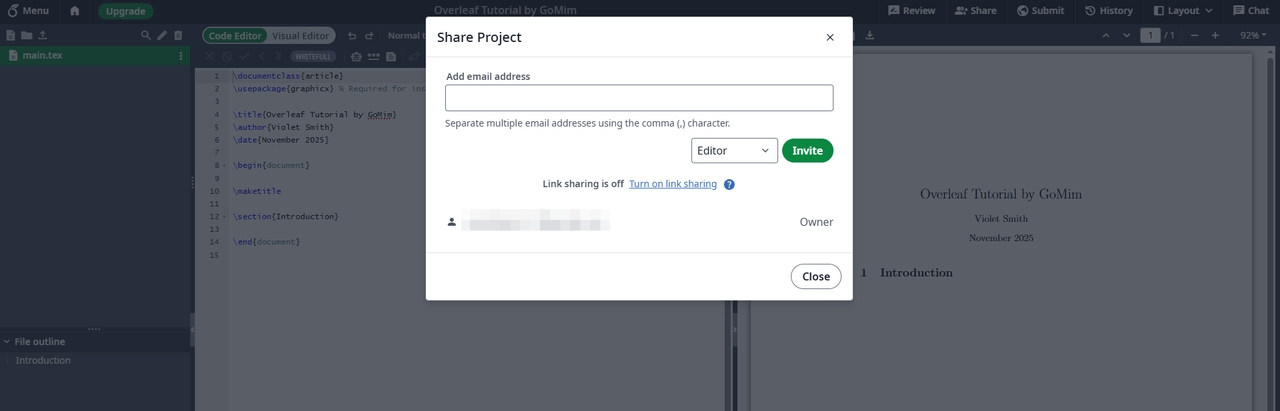
Task: Create a new file in file tree
Action: pos(11,35)
